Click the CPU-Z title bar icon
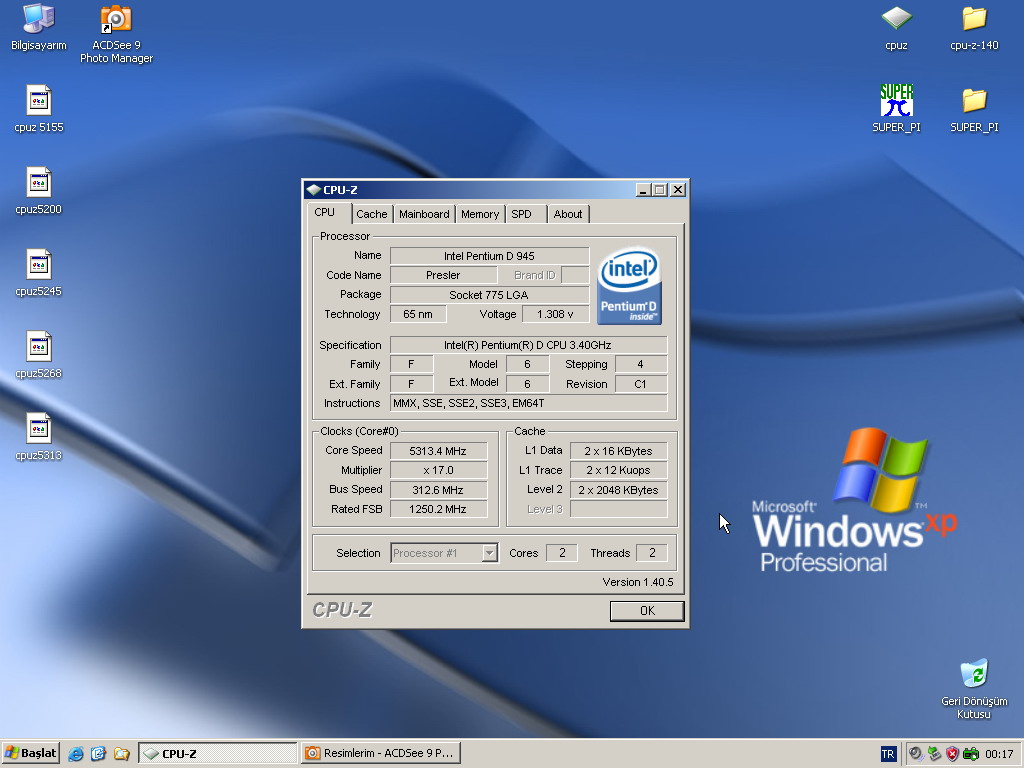 click(x=313, y=190)
